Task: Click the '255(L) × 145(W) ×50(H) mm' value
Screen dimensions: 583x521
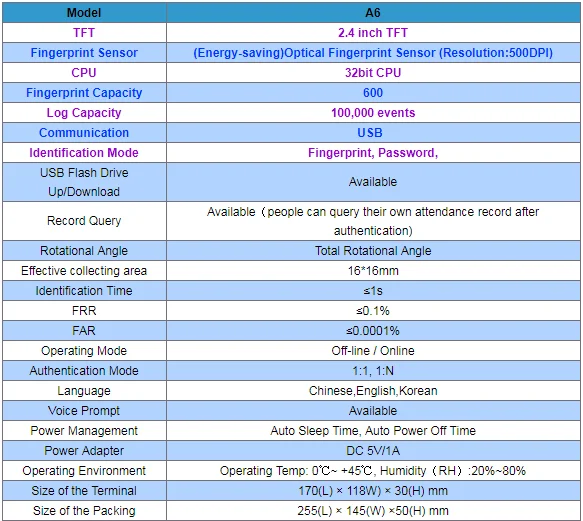Action: pos(373,511)
